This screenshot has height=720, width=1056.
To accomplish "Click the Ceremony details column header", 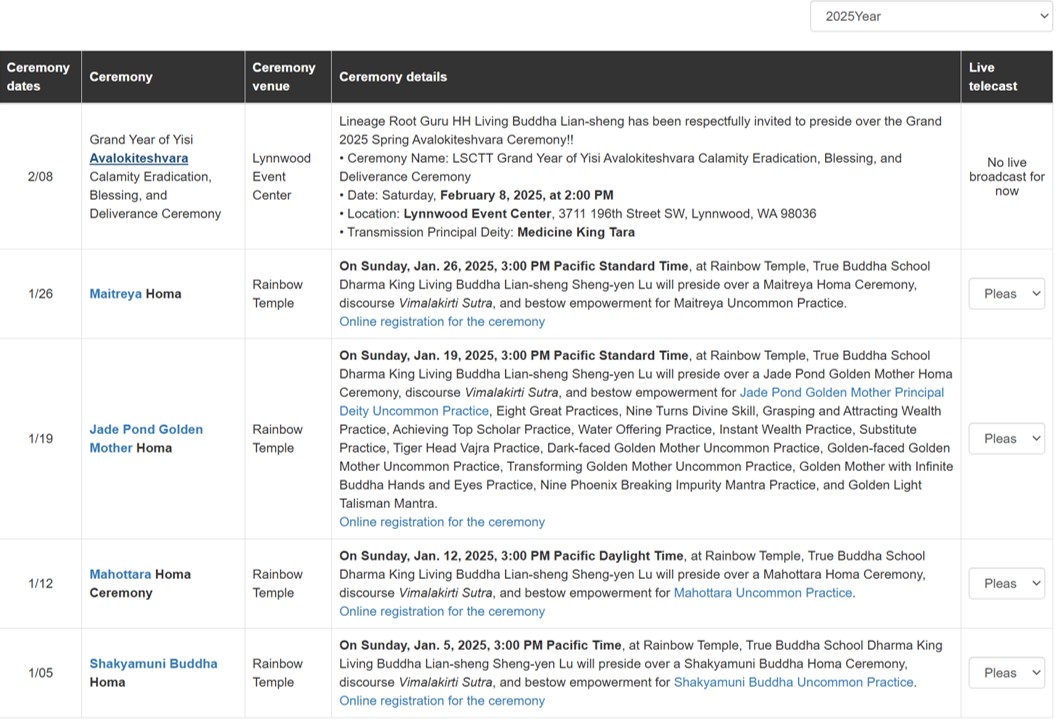I will point(646,77).
